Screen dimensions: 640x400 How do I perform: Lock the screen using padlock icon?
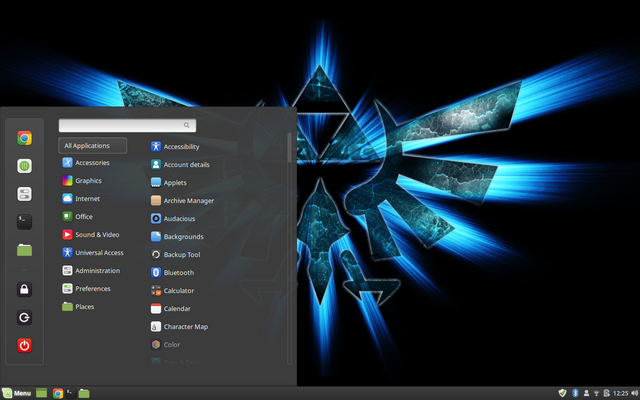tap(24, 289)
